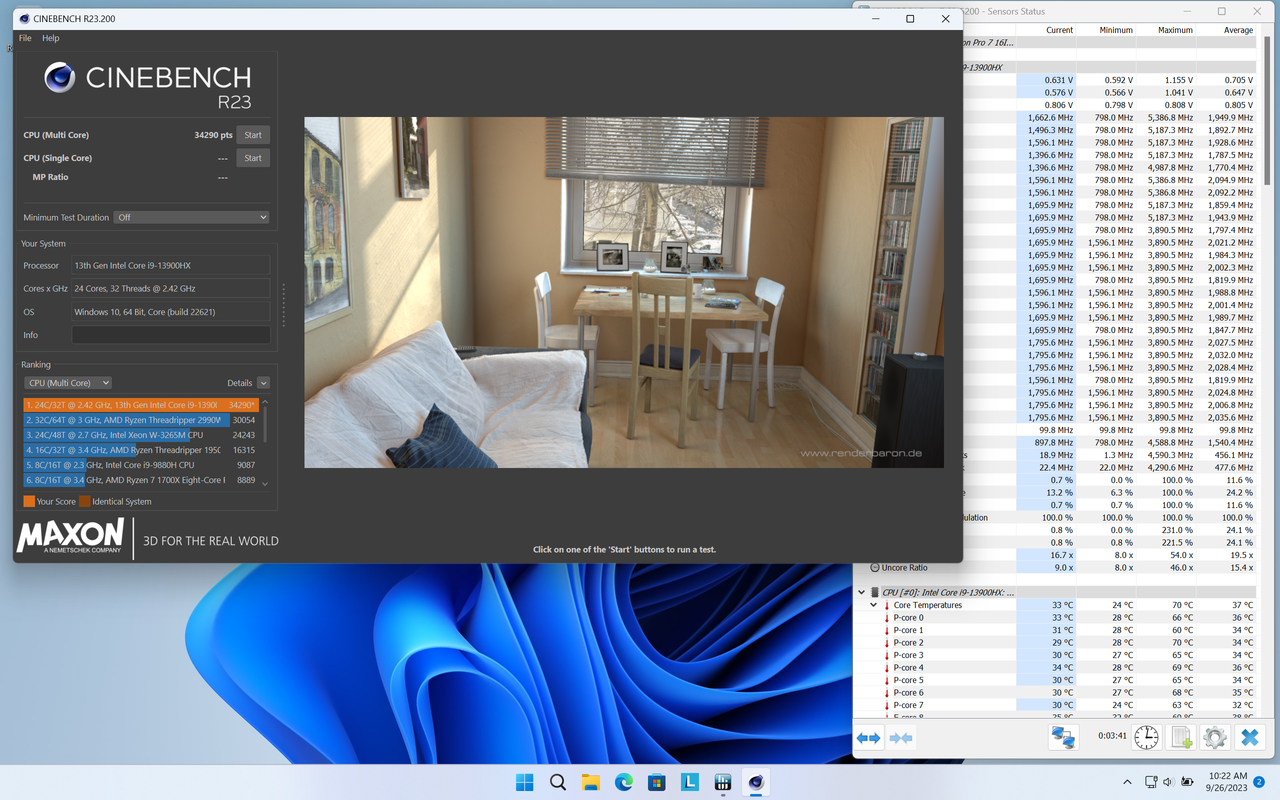The height and width of the screenshot is (800, 1280).
Task: Open the Minimum Test Duration dropdown
Action: tap(191, 217)
